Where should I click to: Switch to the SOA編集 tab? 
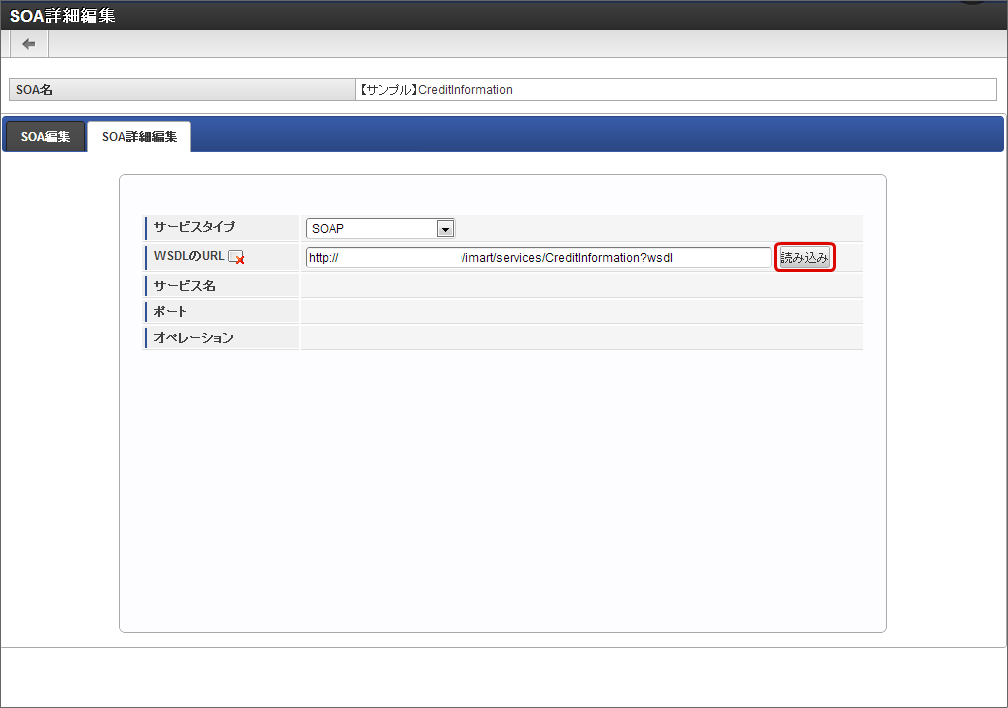(x=45, y=136)
